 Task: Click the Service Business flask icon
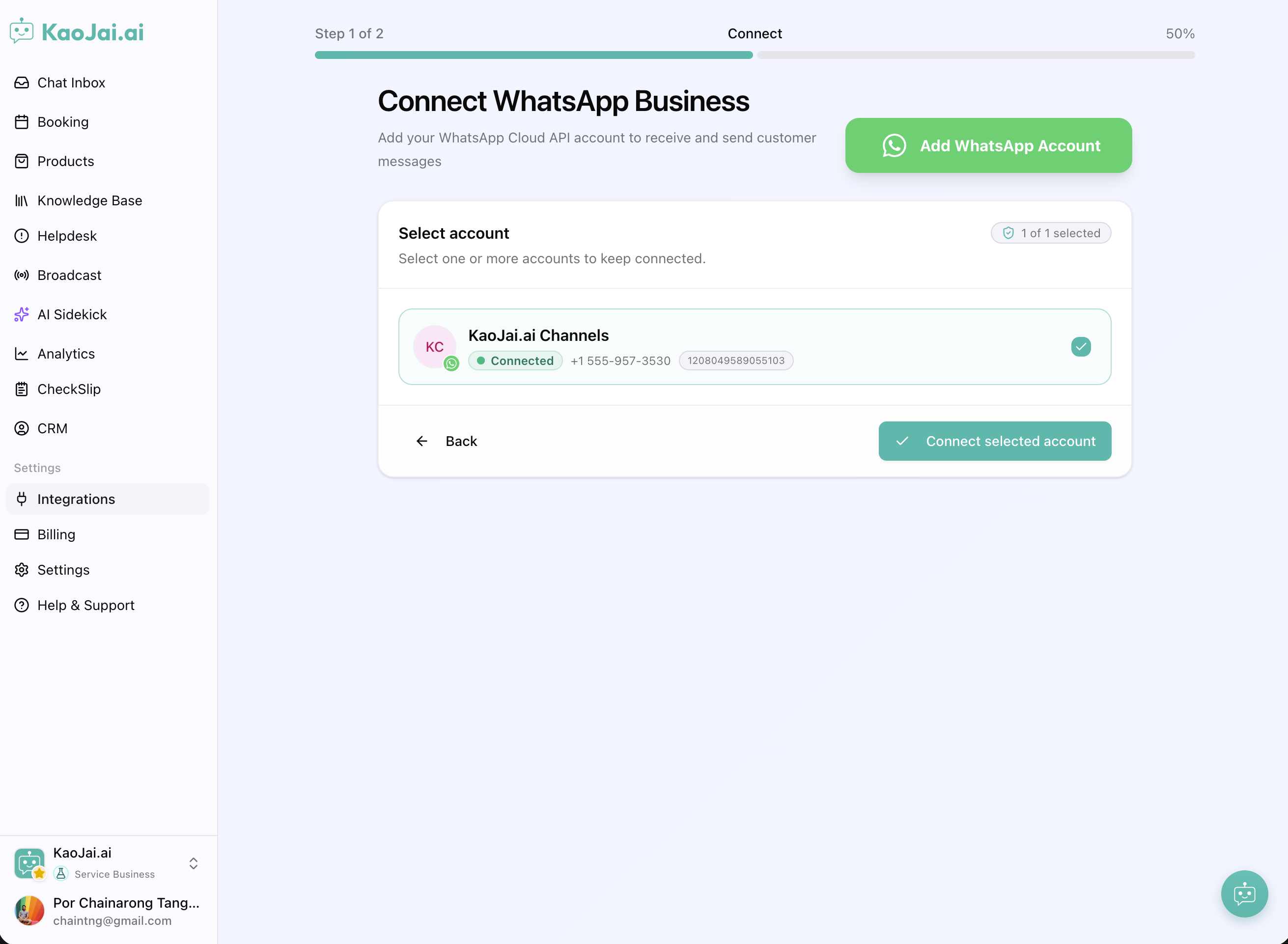coord(61,874)
